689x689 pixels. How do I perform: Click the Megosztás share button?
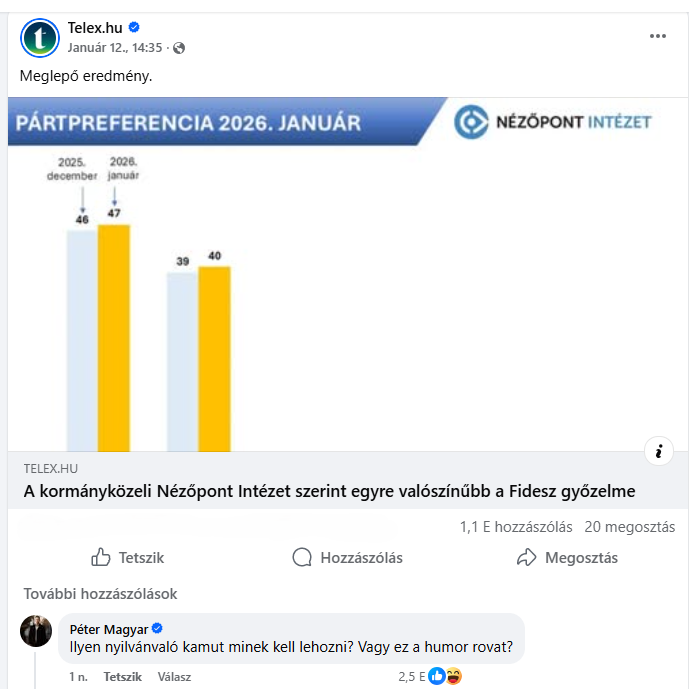tap(567, 558)
